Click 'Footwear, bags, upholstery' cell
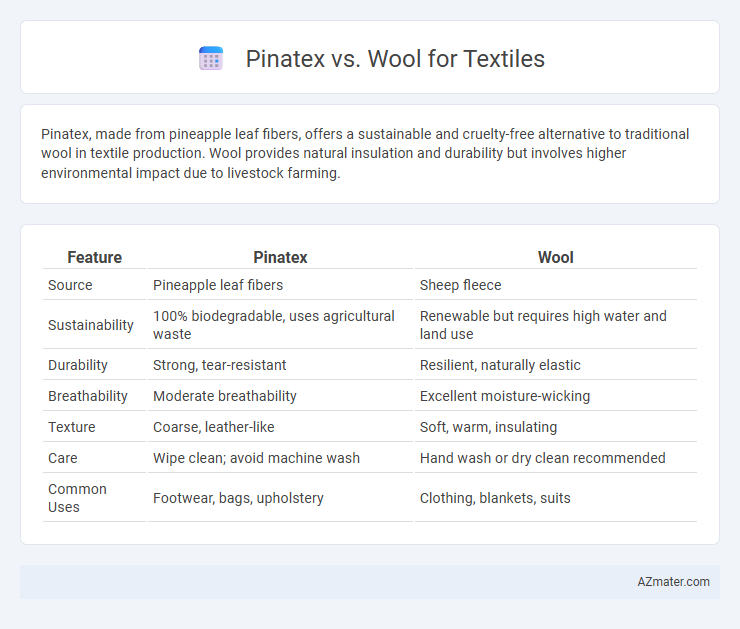740x629 pixels. (x=238, y=498)
